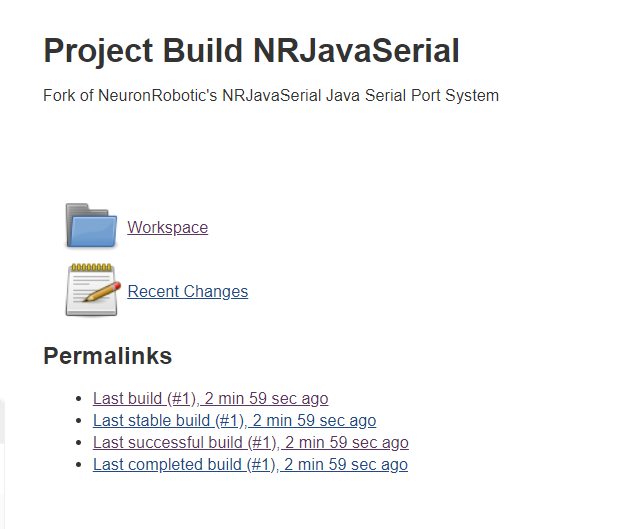
Task: Click the word NRJavaSerial in the title
Action: click(356, 51)
